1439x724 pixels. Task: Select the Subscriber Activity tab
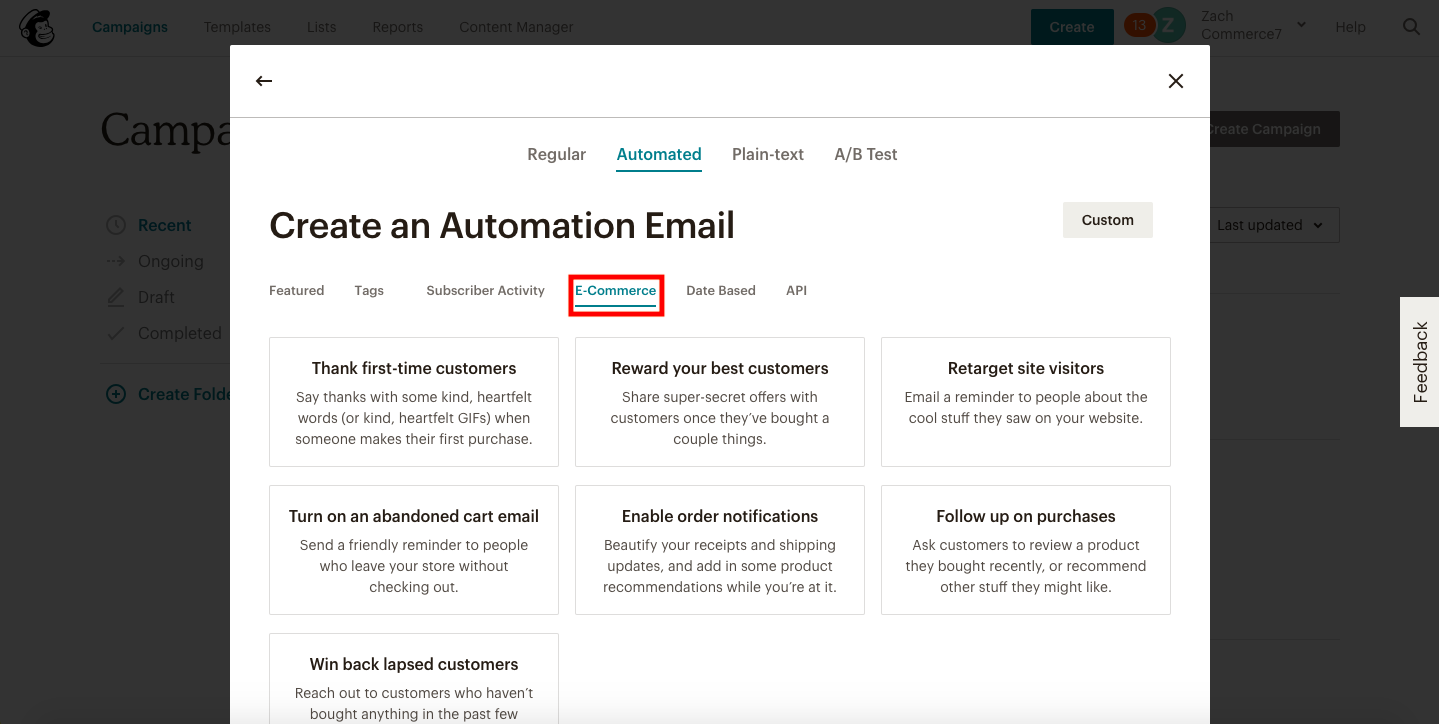pyautogui.click(x=485, y=290)
